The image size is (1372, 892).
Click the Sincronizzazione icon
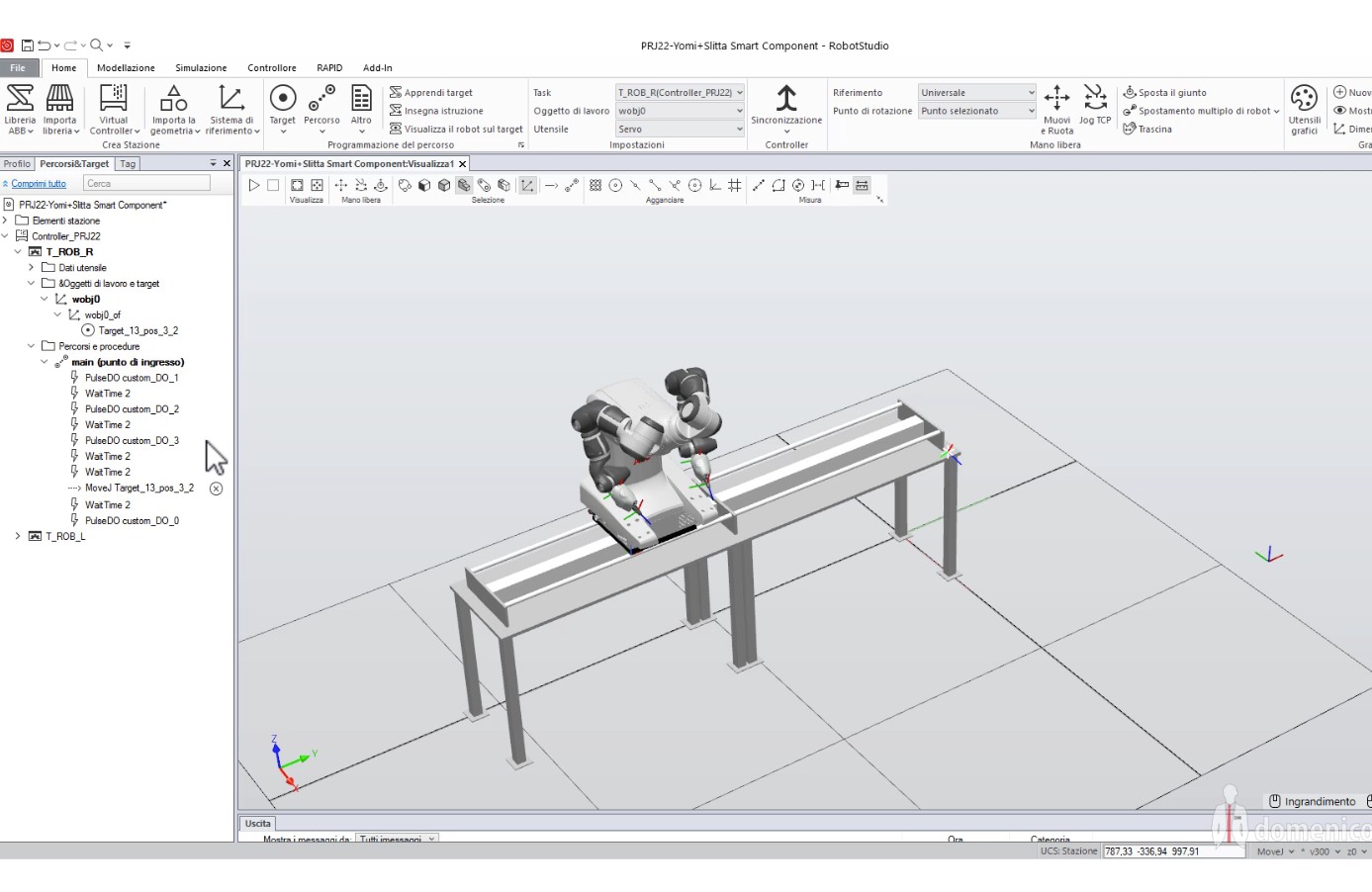(x=786, y=107)
